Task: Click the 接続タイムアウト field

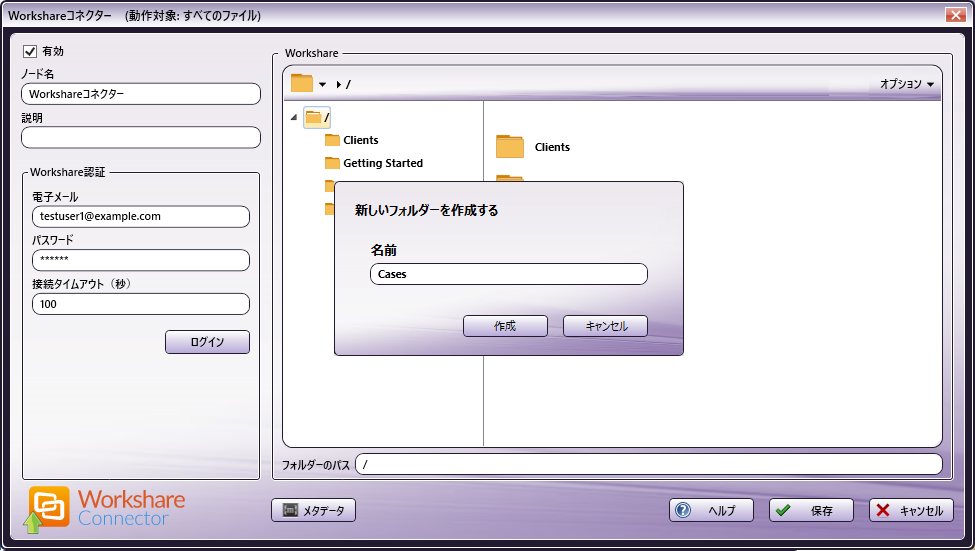Action: click(141, 304)
